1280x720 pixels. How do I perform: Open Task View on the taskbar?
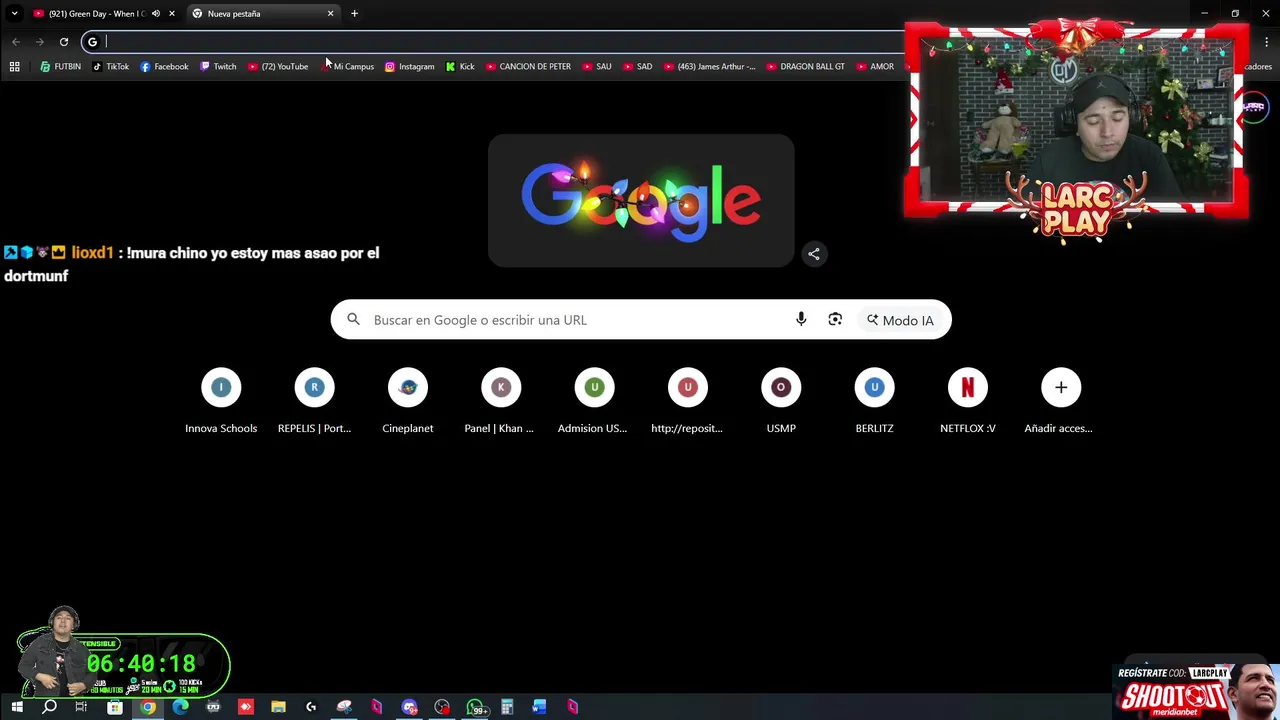click(81, 708)
